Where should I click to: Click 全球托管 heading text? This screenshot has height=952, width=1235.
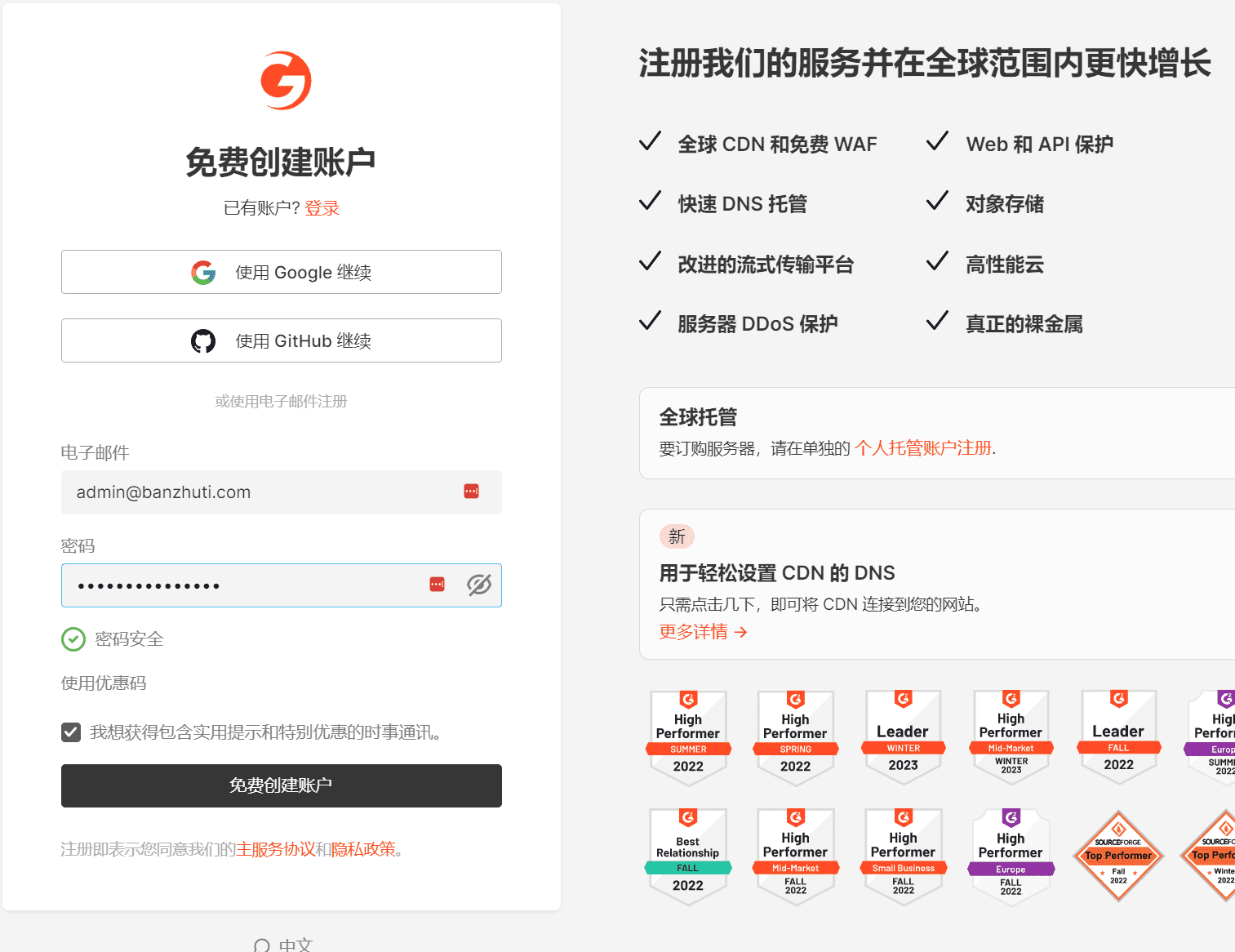698,417
